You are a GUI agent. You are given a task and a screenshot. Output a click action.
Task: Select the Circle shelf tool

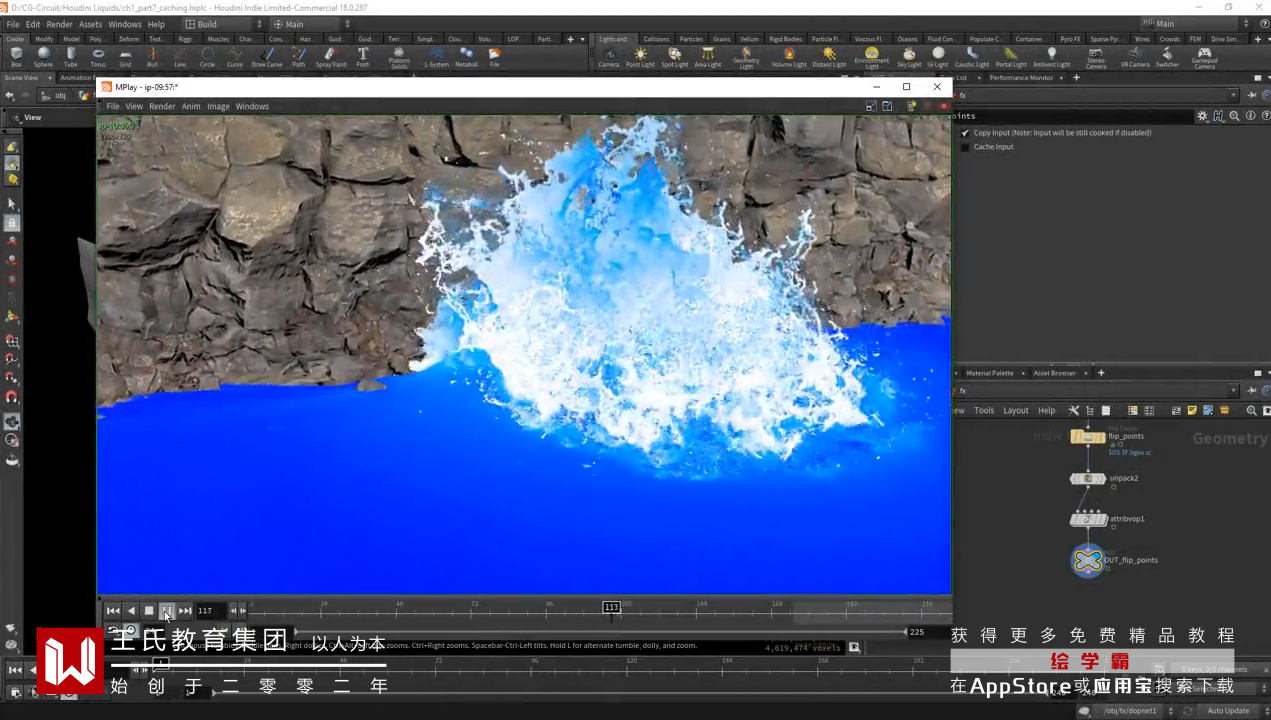[x=207, y=57]
